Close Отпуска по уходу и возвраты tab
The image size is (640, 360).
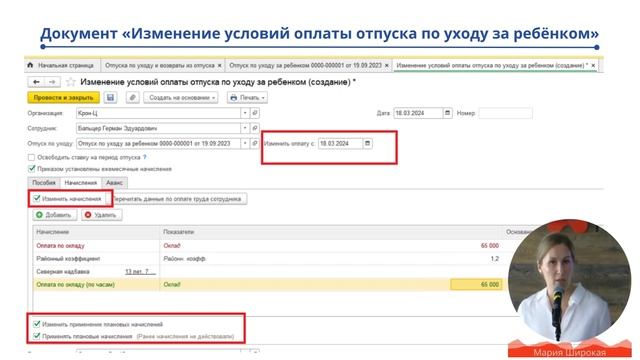[219, 65]
